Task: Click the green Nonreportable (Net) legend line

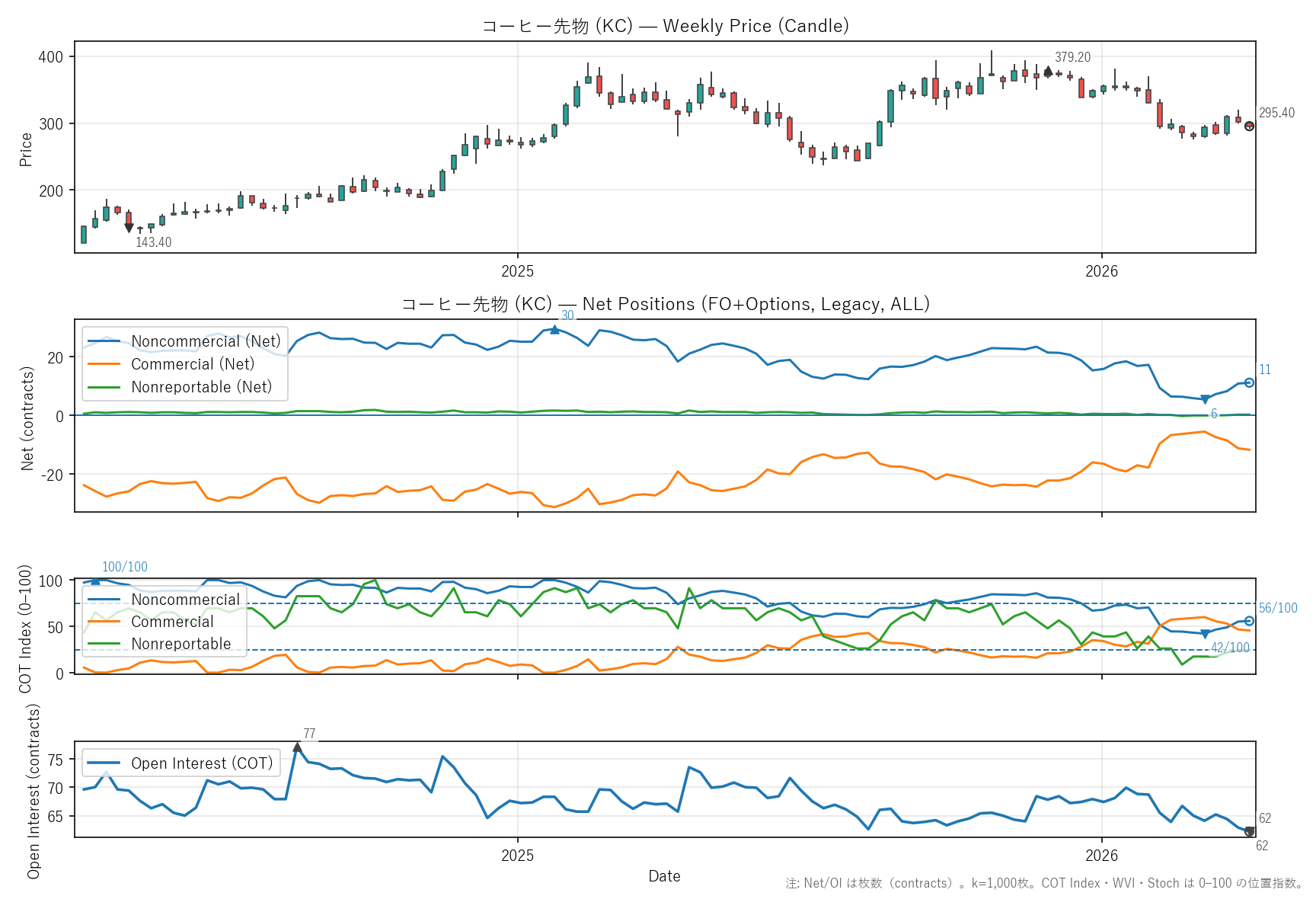Action: [x=104, y=387]
